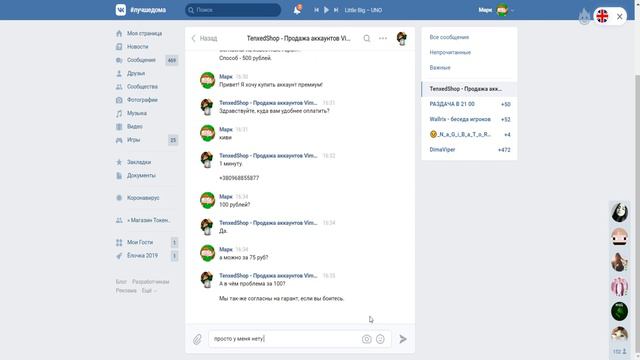Select Важные filter
The image size is (640, 360).
[x=440, y=67]
